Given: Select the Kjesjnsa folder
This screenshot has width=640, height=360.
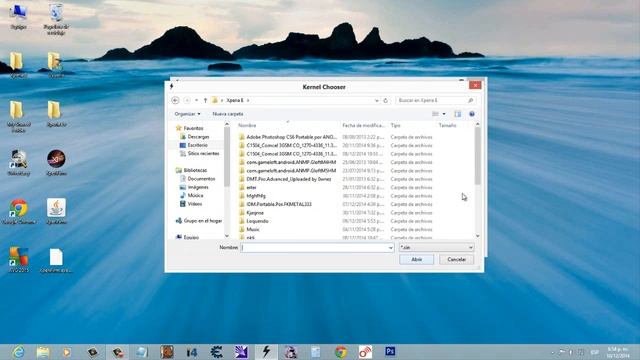Looking at the screenshot, I should [x=255, y=213].
